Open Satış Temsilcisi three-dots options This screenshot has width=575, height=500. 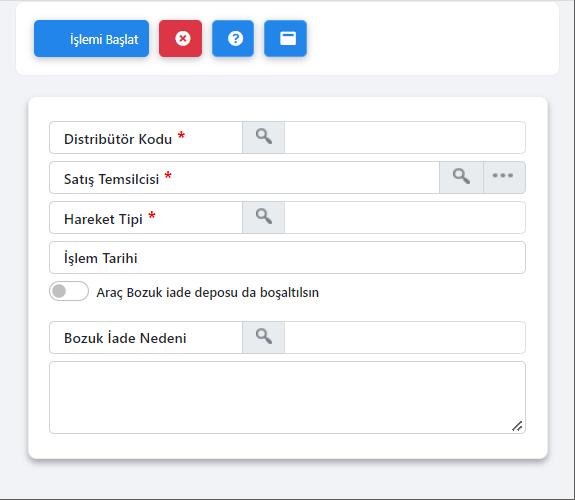coord(504,178)
